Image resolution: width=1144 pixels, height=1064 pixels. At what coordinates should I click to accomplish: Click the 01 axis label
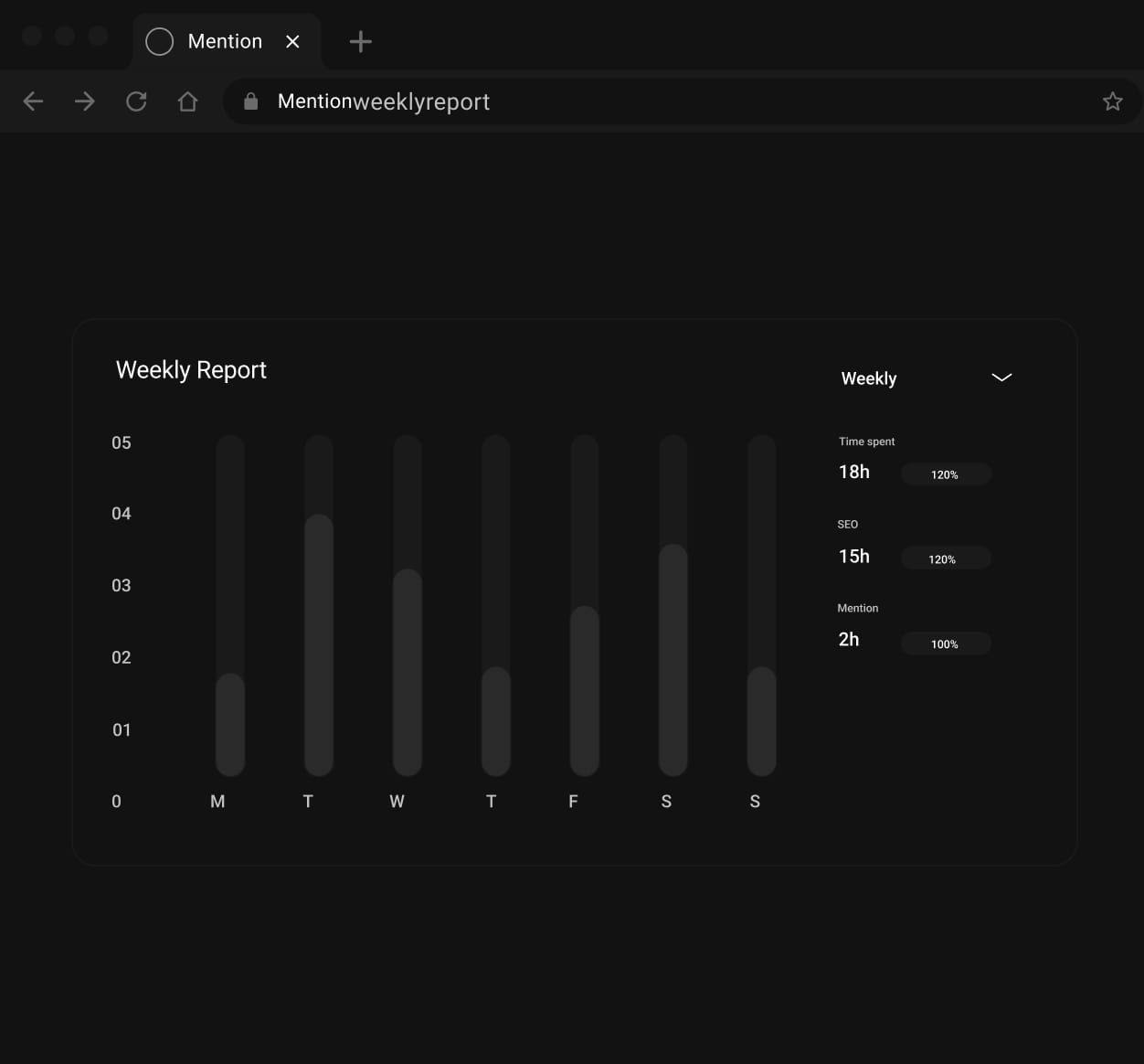tap(122, 729)
